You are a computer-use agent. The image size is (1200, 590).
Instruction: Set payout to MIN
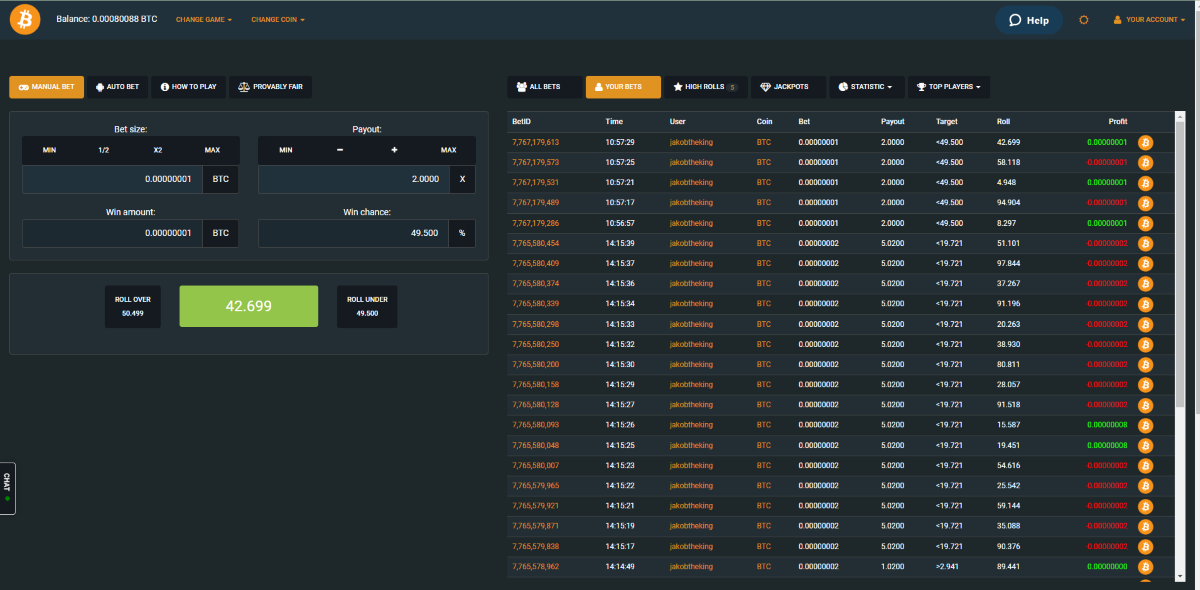click(x=285, y=150)
